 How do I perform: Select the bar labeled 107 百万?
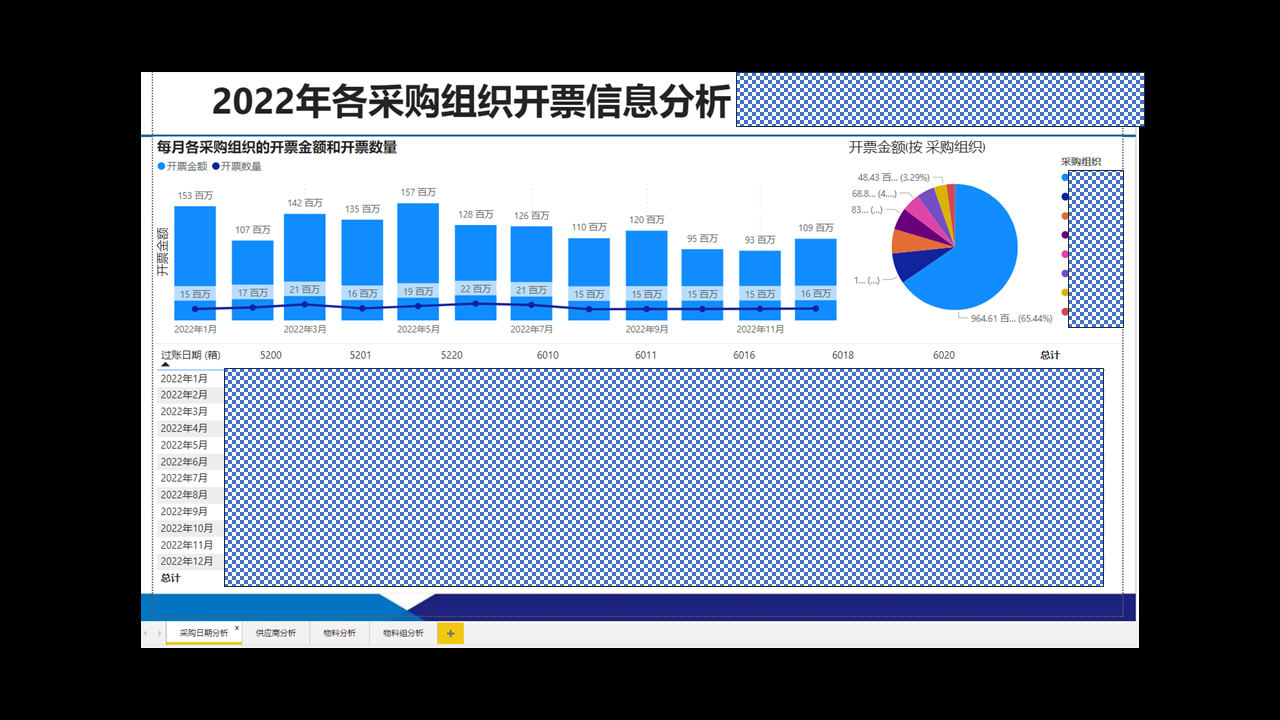[253, 280]
